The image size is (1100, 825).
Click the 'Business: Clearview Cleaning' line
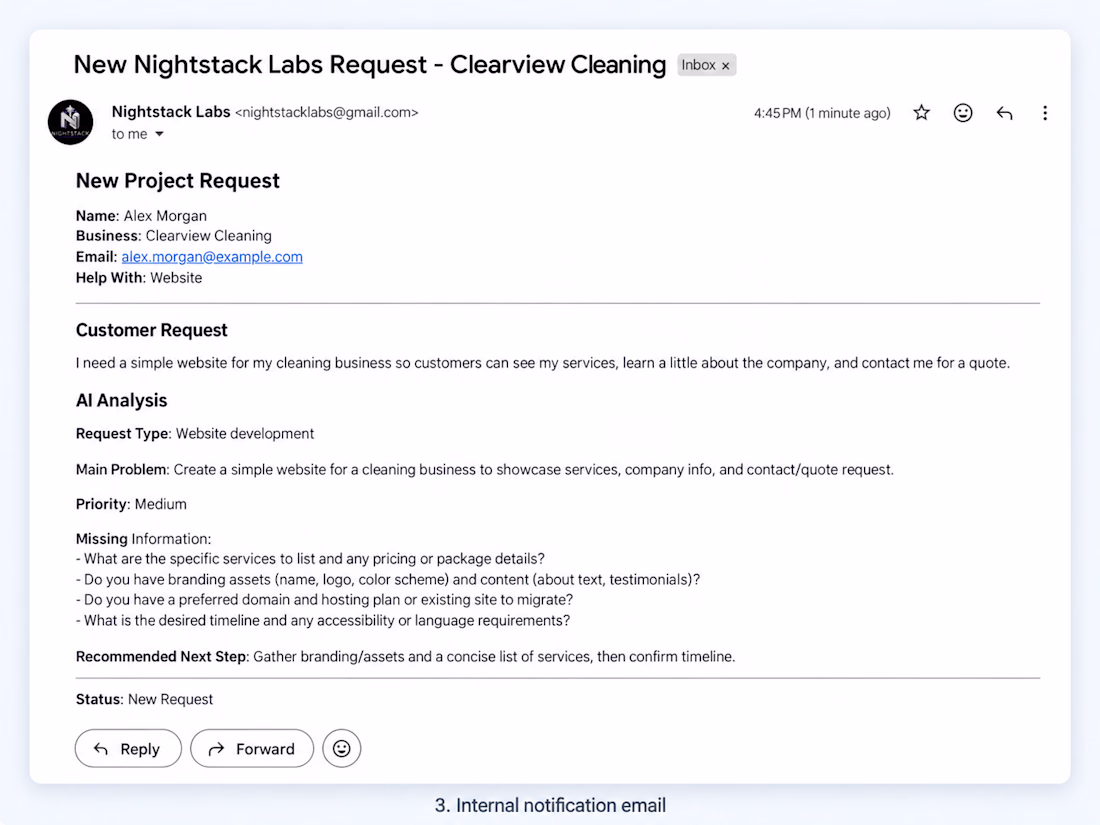click(173, 236)
